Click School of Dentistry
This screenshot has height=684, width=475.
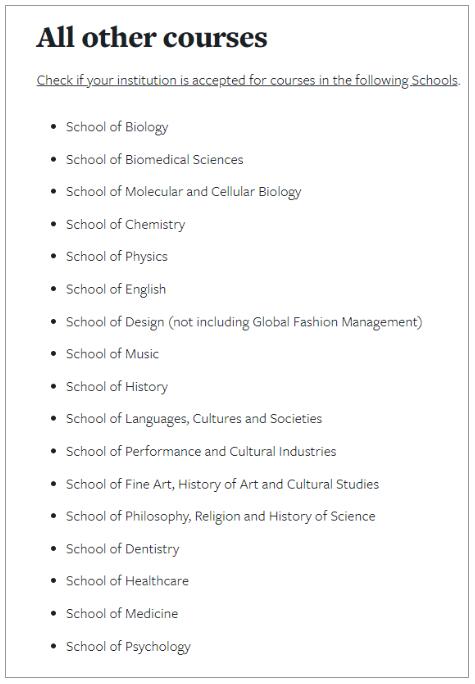tap(123, 549)
